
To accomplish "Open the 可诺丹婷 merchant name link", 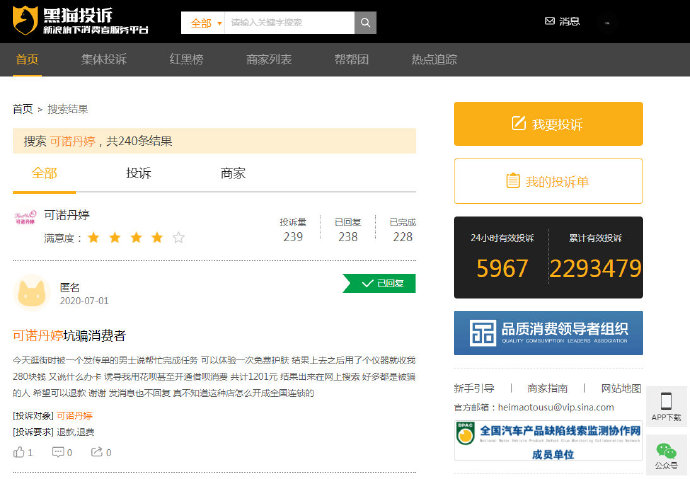I will click(x=67, y=215).
